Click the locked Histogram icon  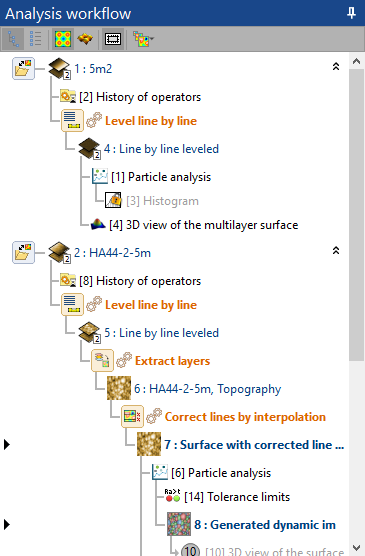(113, 200)
